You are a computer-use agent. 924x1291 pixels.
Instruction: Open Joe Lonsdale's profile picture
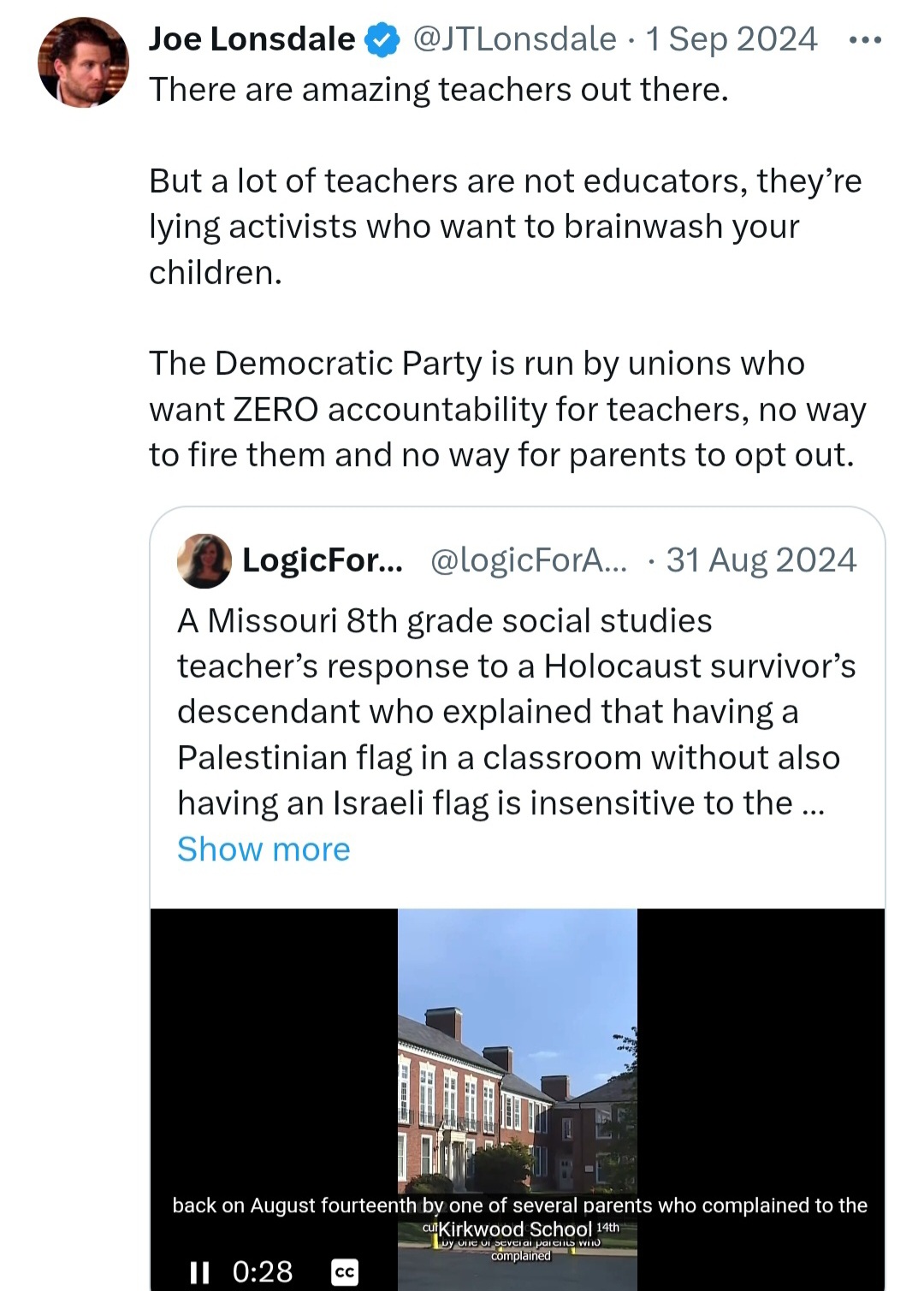83,62
